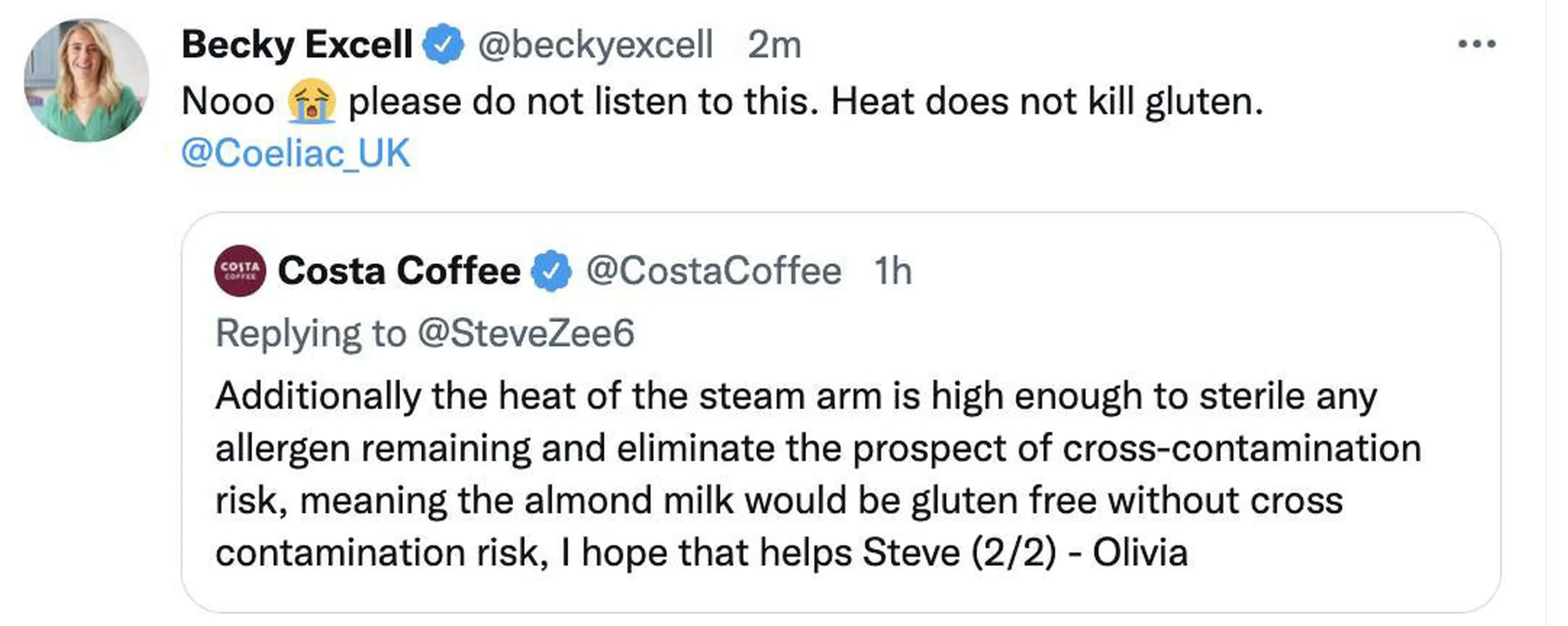Click the crying face emoji
1568x626 pixels.
[311, 101]
